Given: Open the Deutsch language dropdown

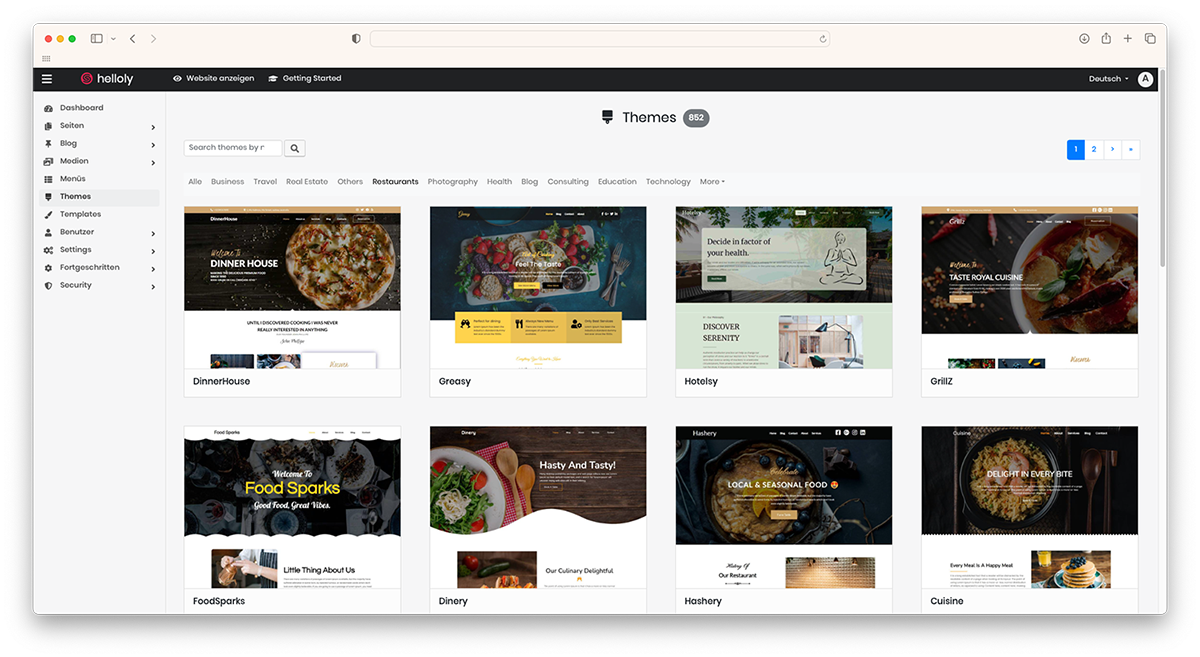Looking at the screenshot, I should click(x=1108, y=79).
